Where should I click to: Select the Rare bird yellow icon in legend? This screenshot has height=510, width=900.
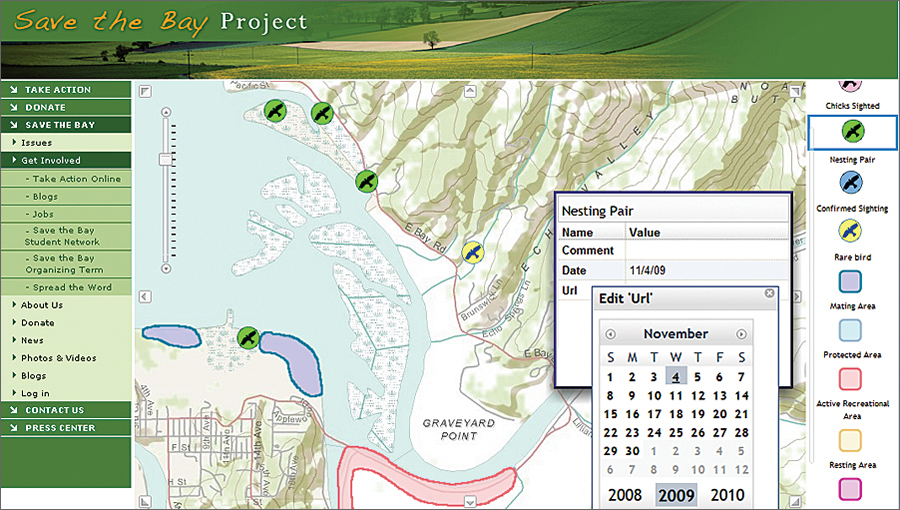coord(850,231)
